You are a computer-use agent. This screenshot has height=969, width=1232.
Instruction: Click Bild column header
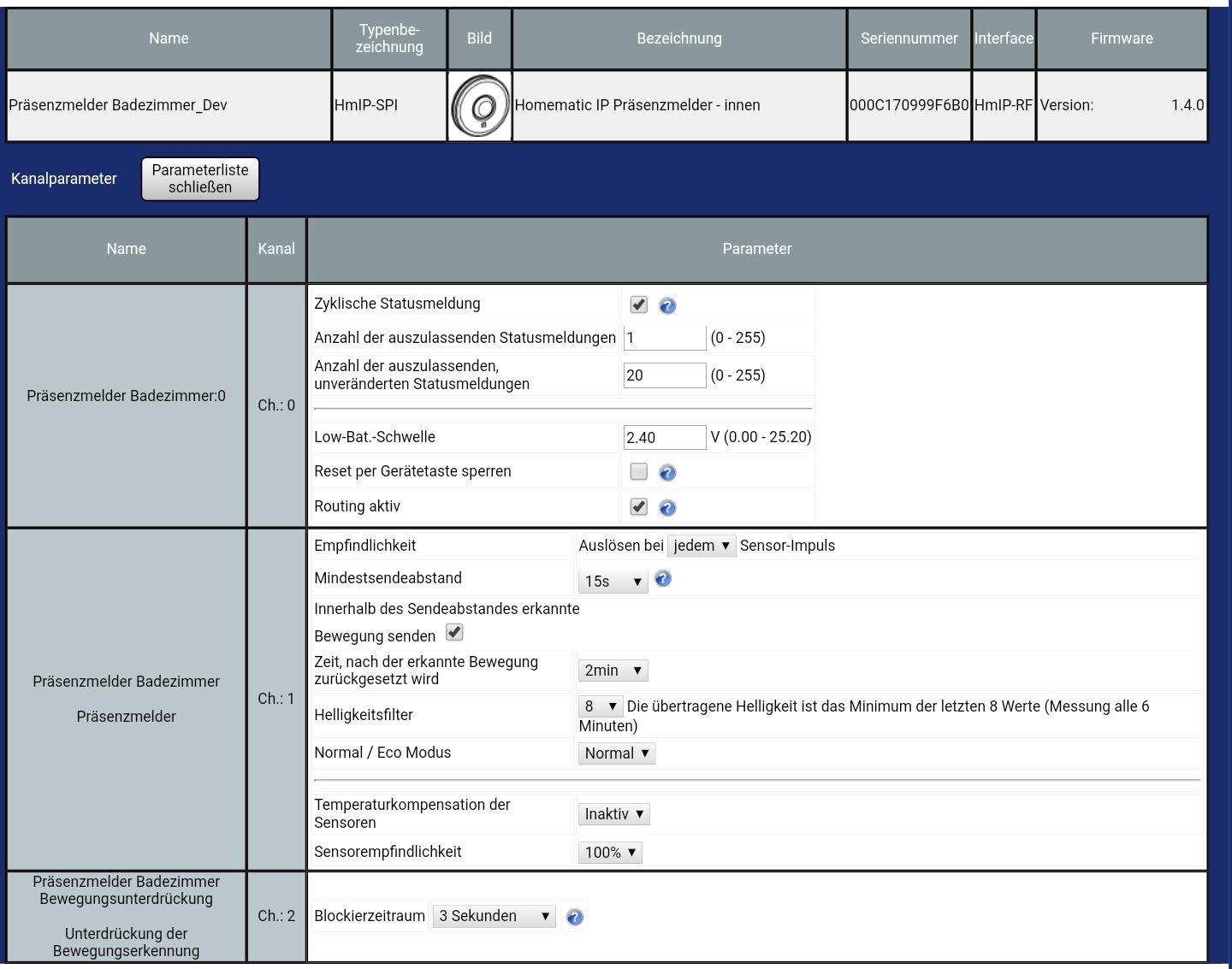coord(479,38)
